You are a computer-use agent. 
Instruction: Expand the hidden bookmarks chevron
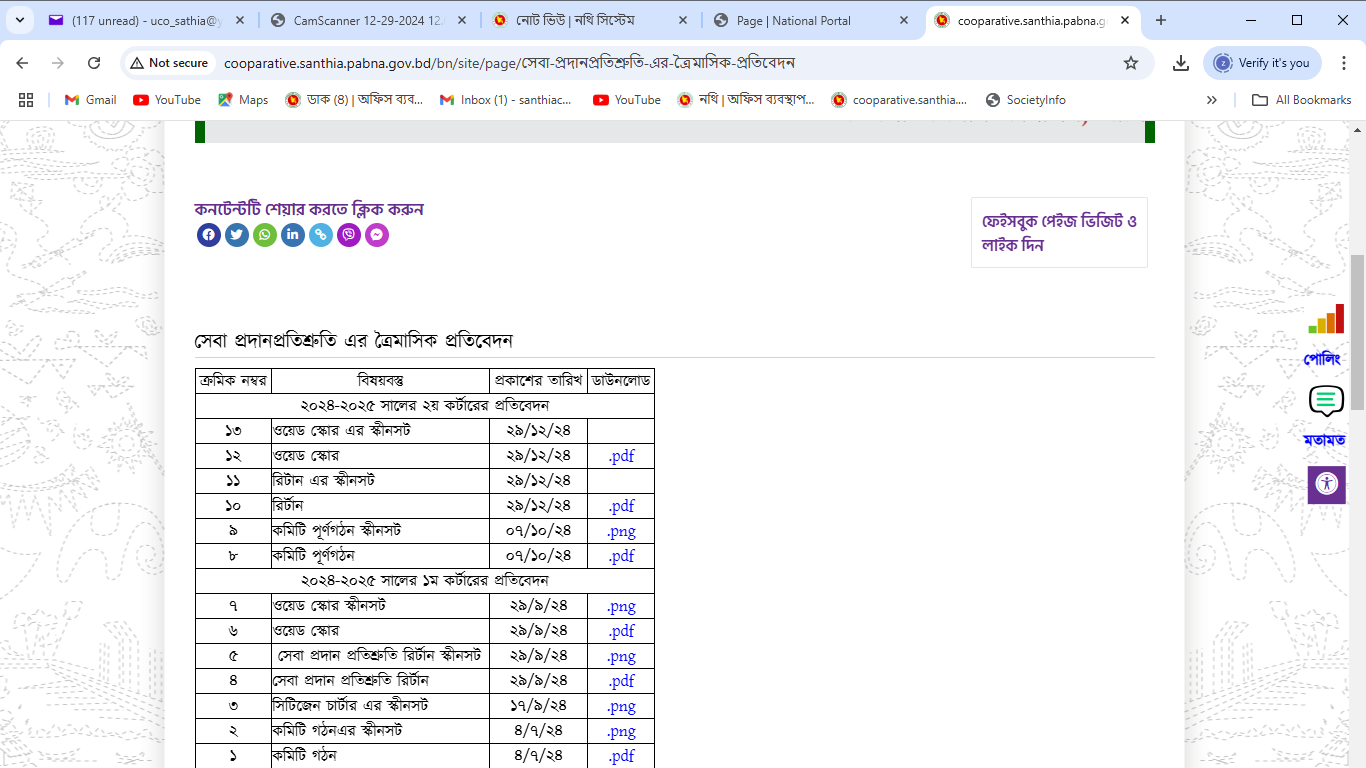1212,100
